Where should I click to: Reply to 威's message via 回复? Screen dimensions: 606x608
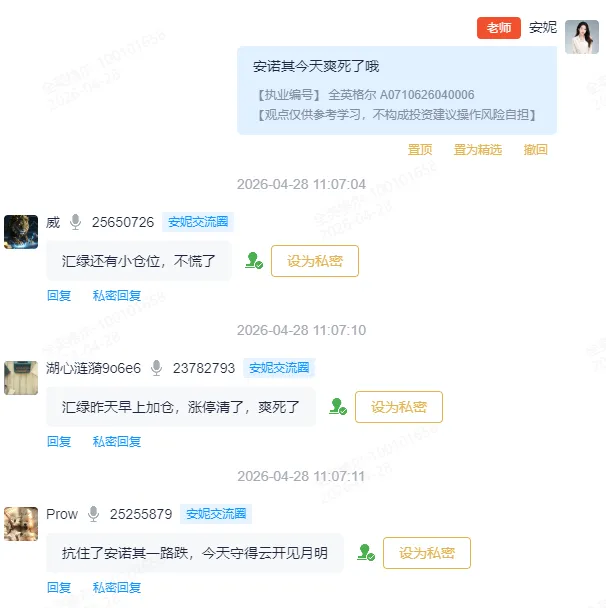pyautogui.click(x=59, y=296)
